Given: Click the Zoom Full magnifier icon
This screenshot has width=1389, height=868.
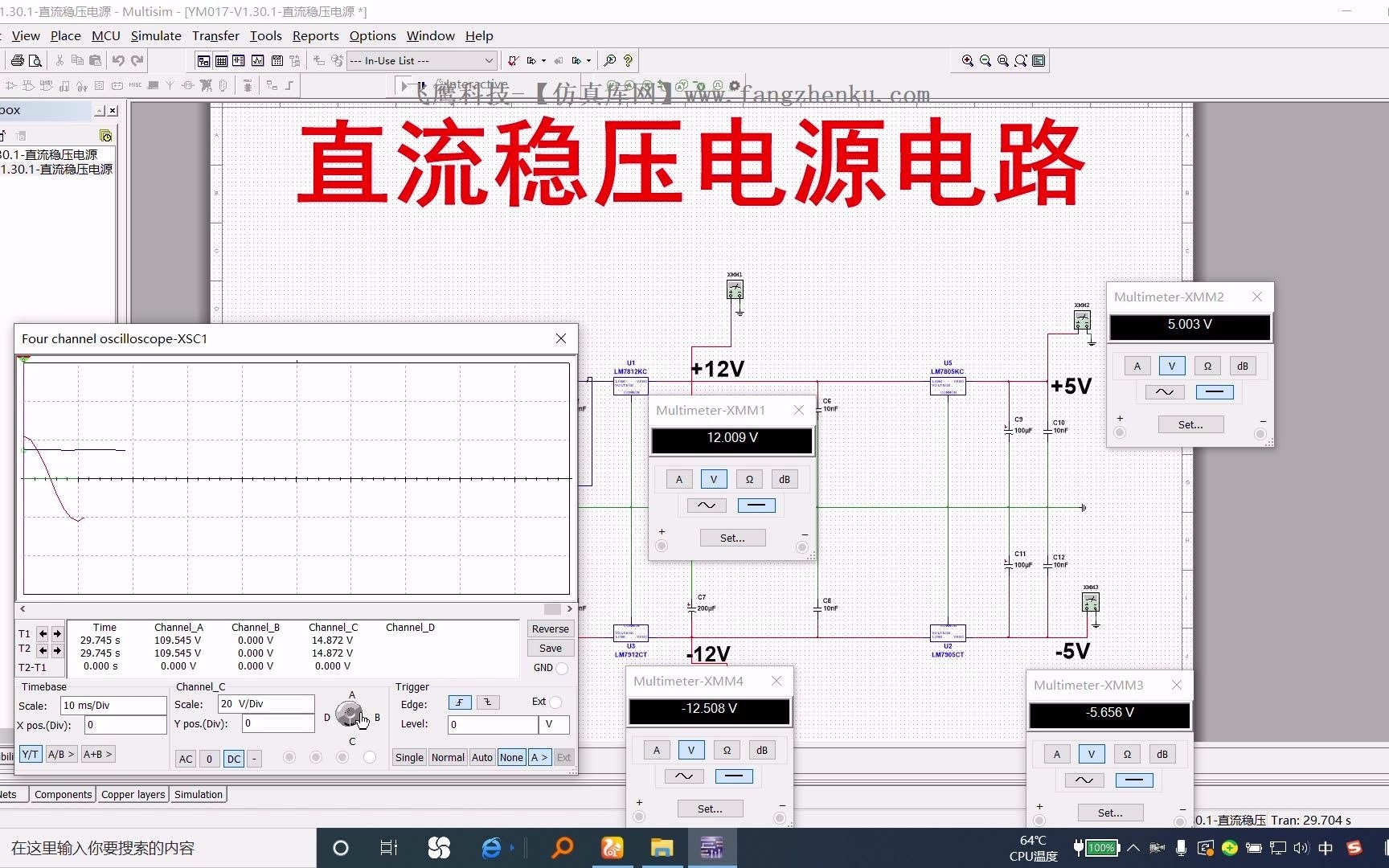Looking at the screenshot, I should [x=1003, y=60].
